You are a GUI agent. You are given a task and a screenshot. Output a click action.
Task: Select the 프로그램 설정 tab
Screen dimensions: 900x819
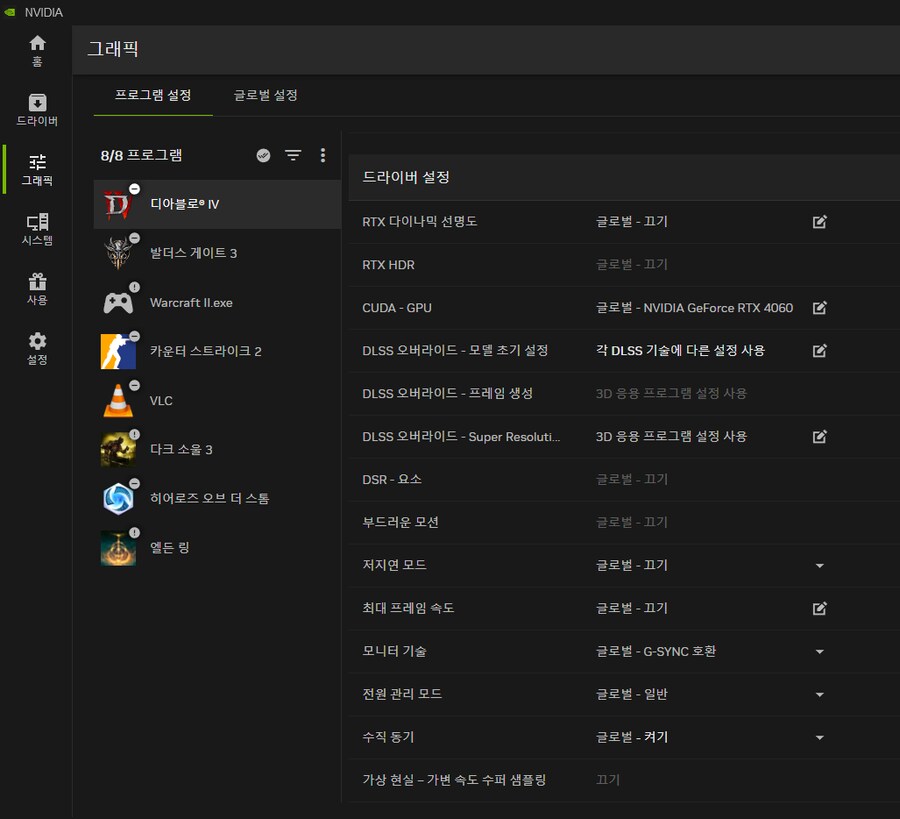click(x=152, y=93)
